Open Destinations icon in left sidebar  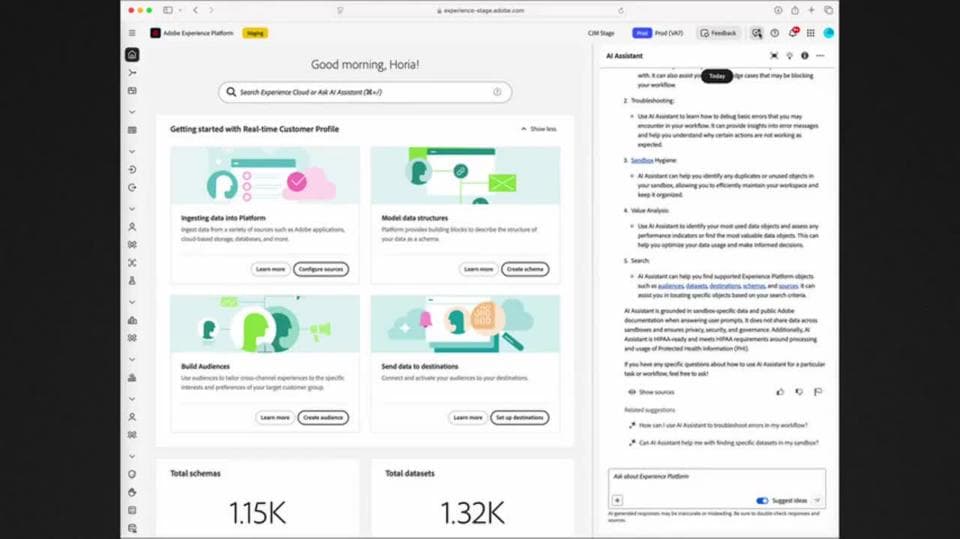coord(132,187)
